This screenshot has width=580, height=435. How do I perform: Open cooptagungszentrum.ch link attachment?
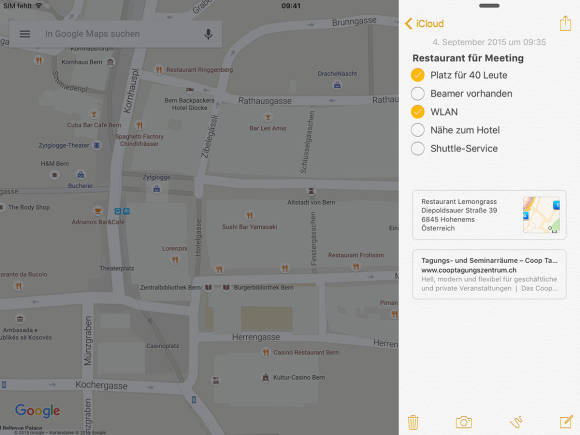[x=489, y=274]
